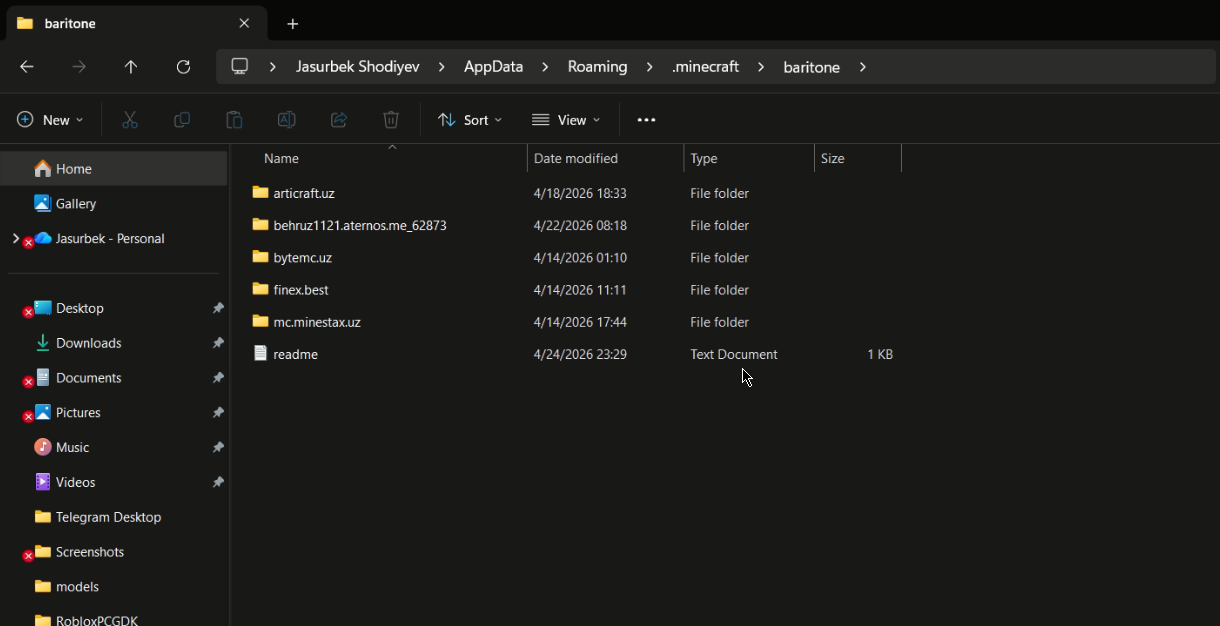The height and width of the screenshot is (626, 1220).
Task: Expand the Jasurbek - Personal tree node
Action: [14, 239]
